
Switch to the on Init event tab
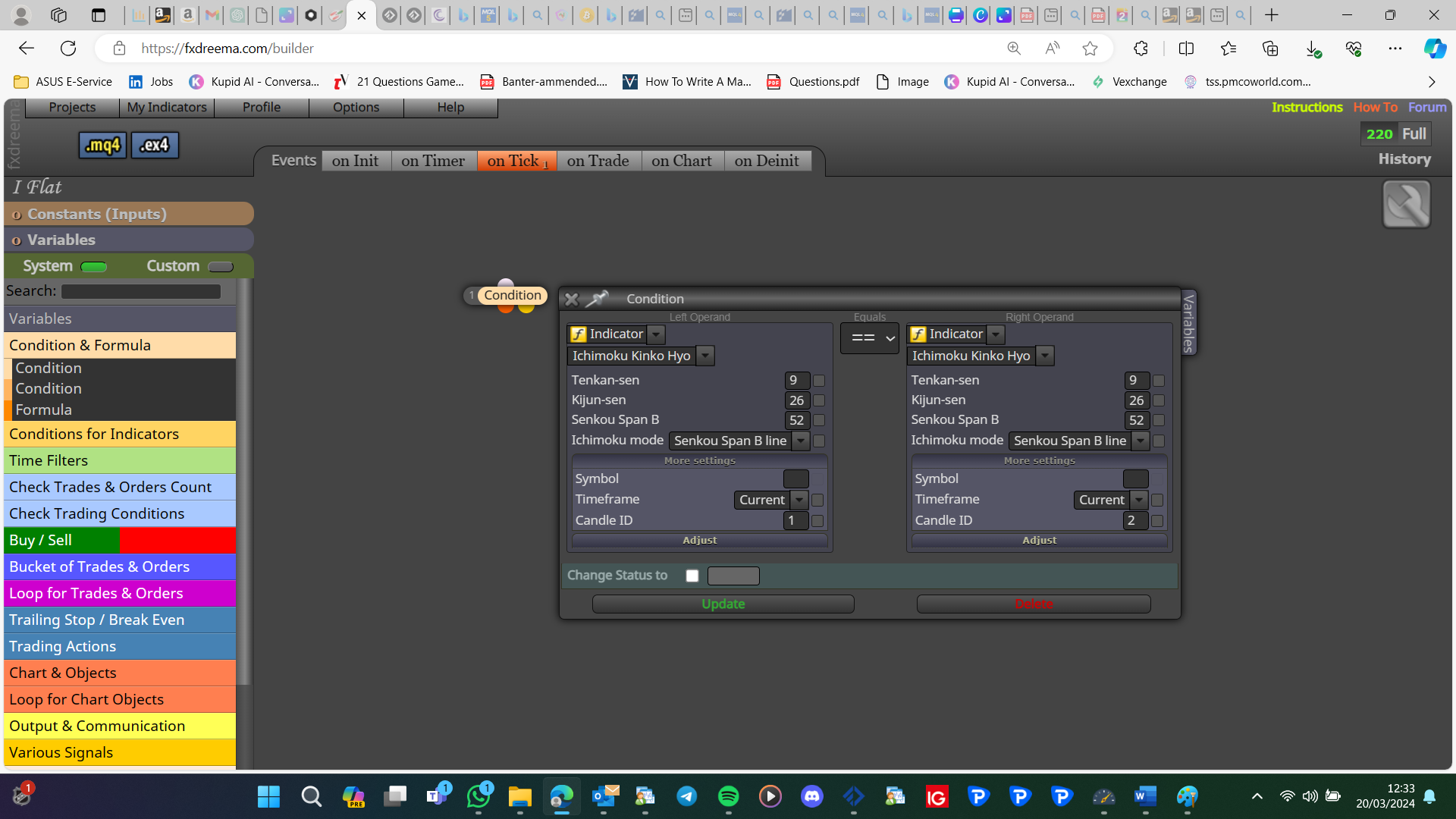[x=356, y=161]
